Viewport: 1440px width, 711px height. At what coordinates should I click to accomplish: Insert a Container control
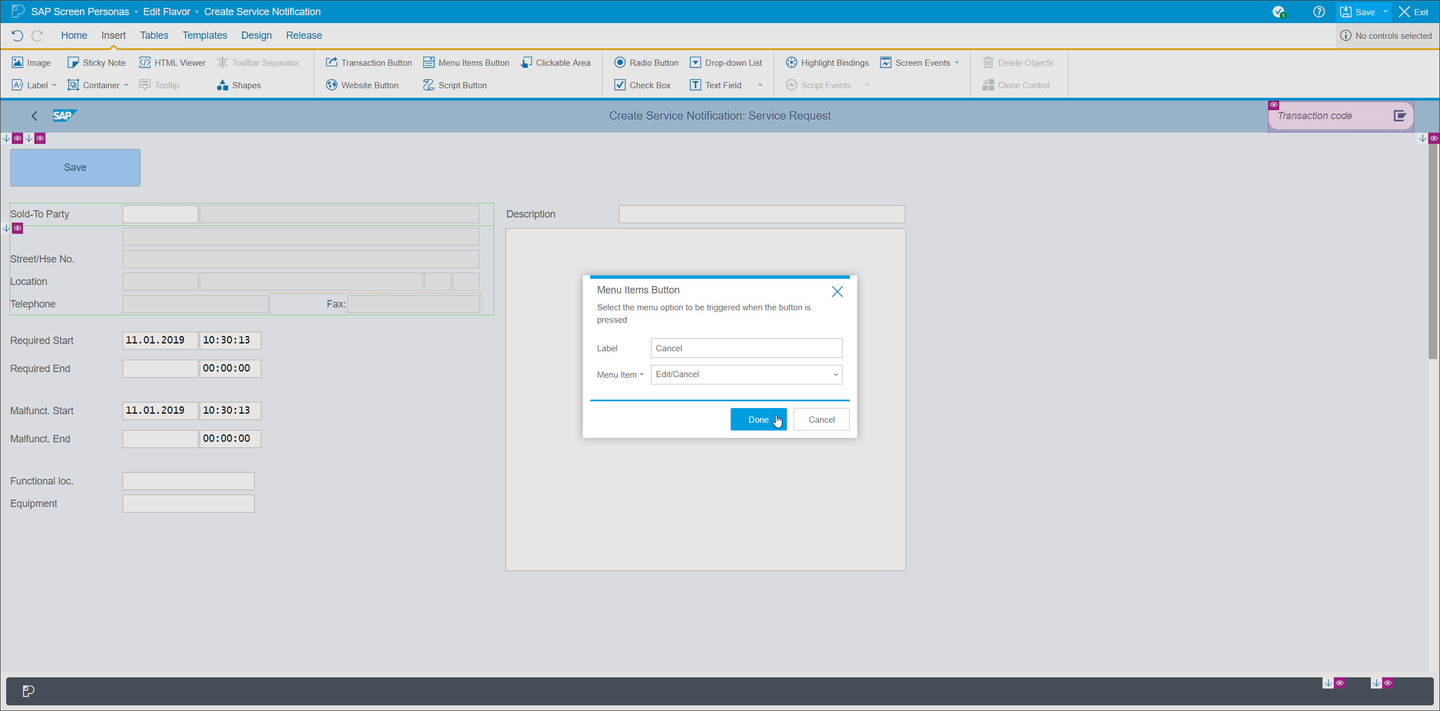coord(93,85)
